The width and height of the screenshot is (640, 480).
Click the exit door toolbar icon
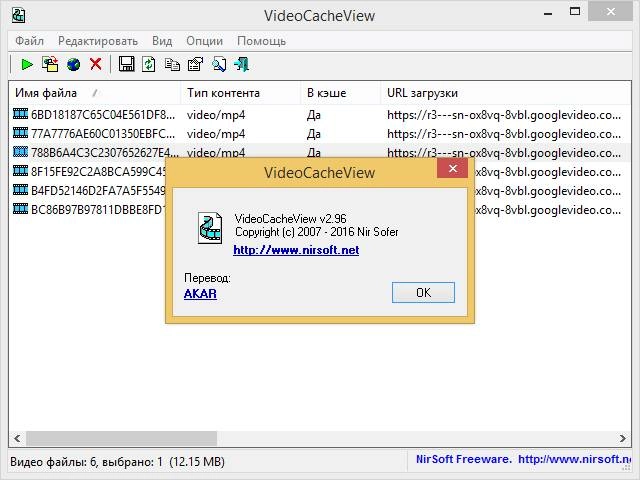click(242, 64)
